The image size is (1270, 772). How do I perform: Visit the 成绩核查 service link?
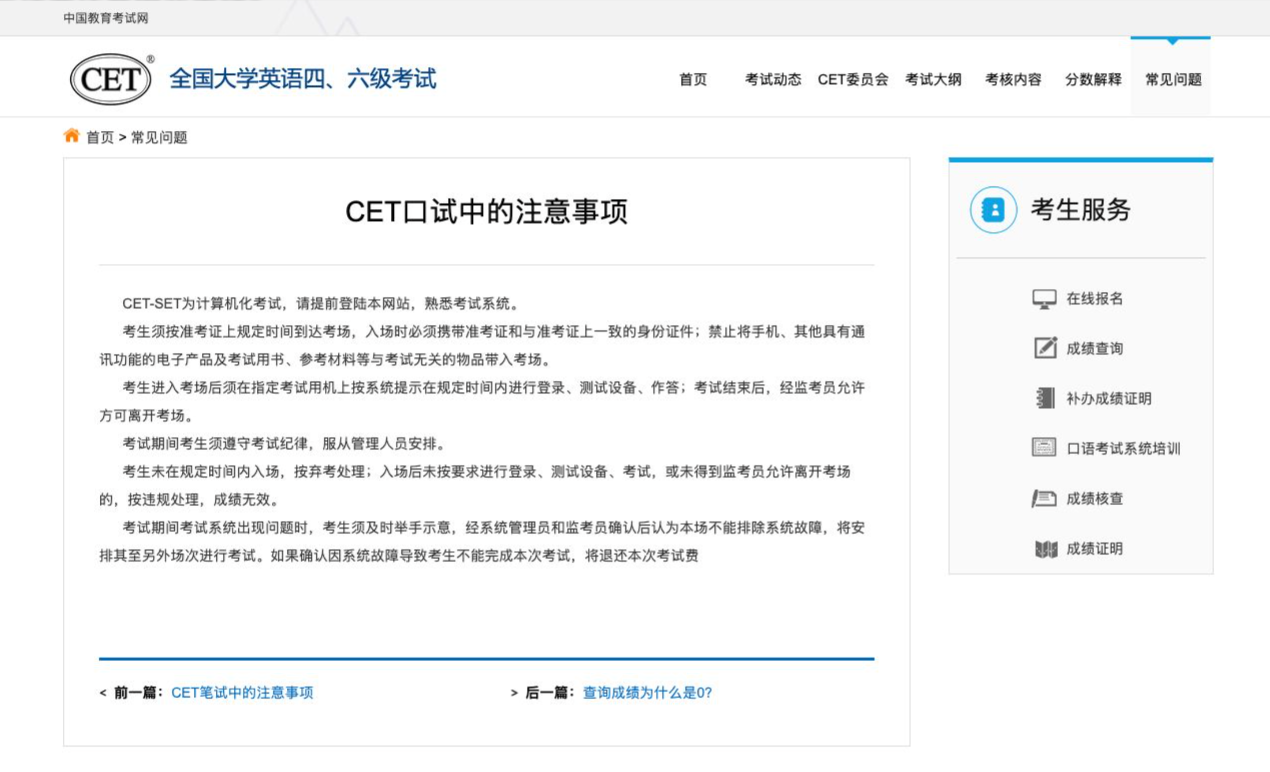coord(1094,499)
